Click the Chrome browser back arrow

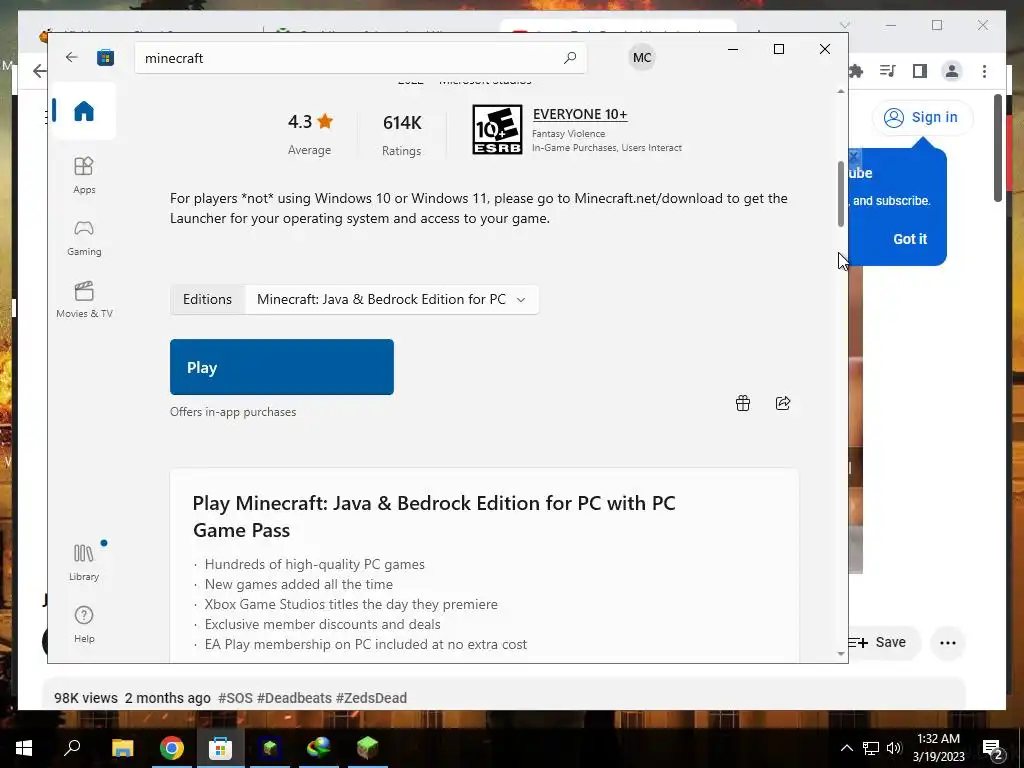click(x=40, y=71)
